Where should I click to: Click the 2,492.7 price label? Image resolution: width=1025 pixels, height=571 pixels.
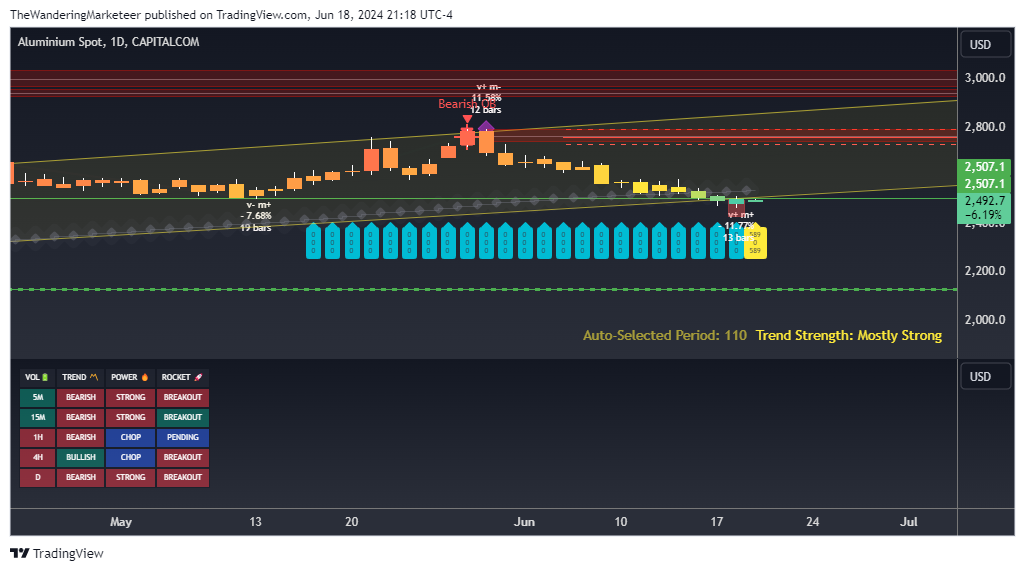pyautogui.click(x=984, y=201)
